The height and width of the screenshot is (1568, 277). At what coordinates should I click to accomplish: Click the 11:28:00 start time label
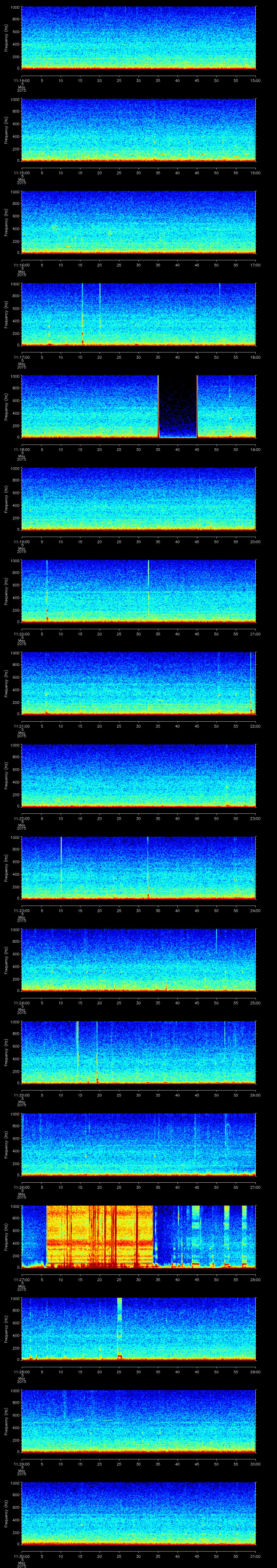click(x=21, y=1372)
